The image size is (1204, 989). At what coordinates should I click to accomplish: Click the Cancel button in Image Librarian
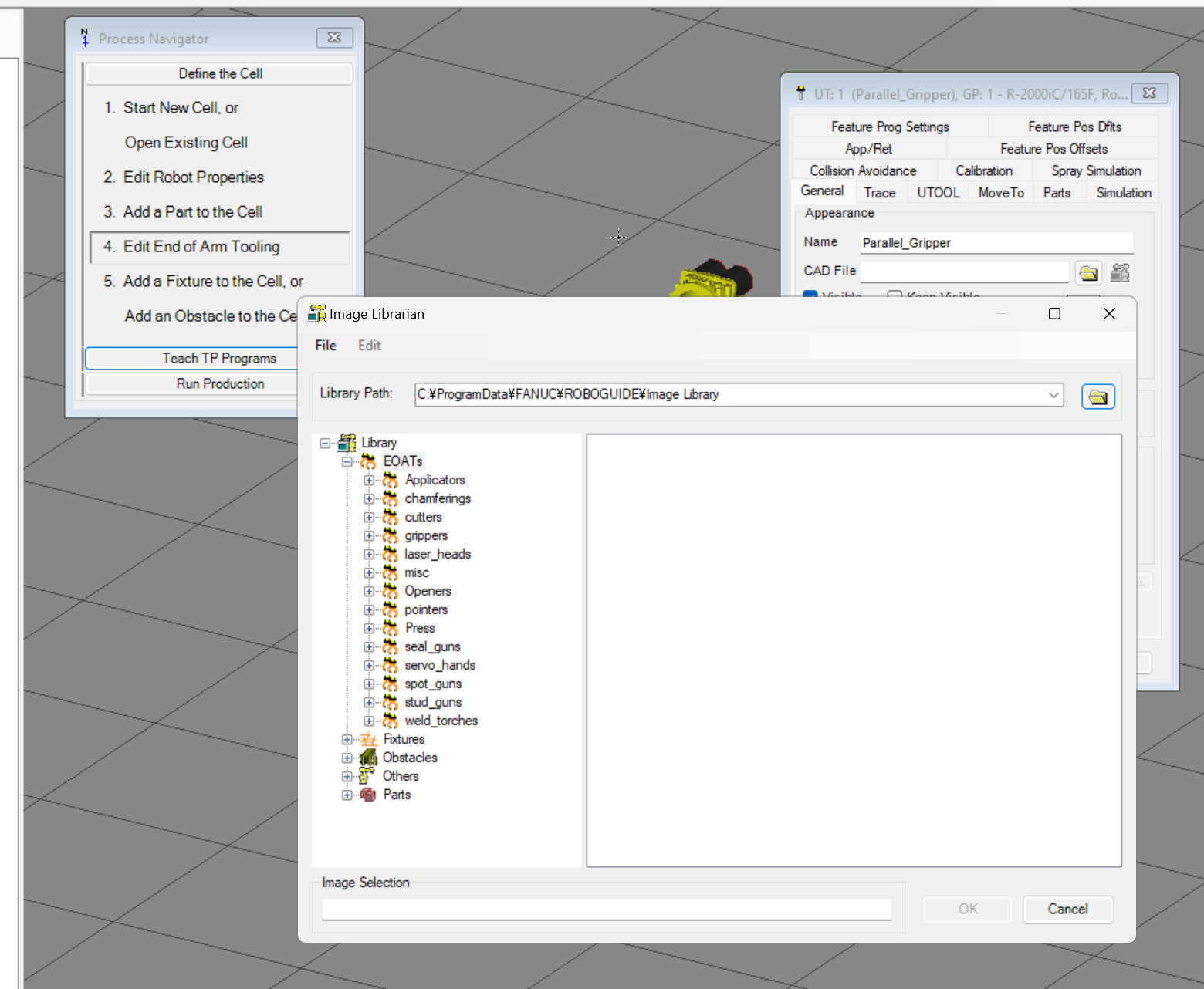coord(1068,910)
